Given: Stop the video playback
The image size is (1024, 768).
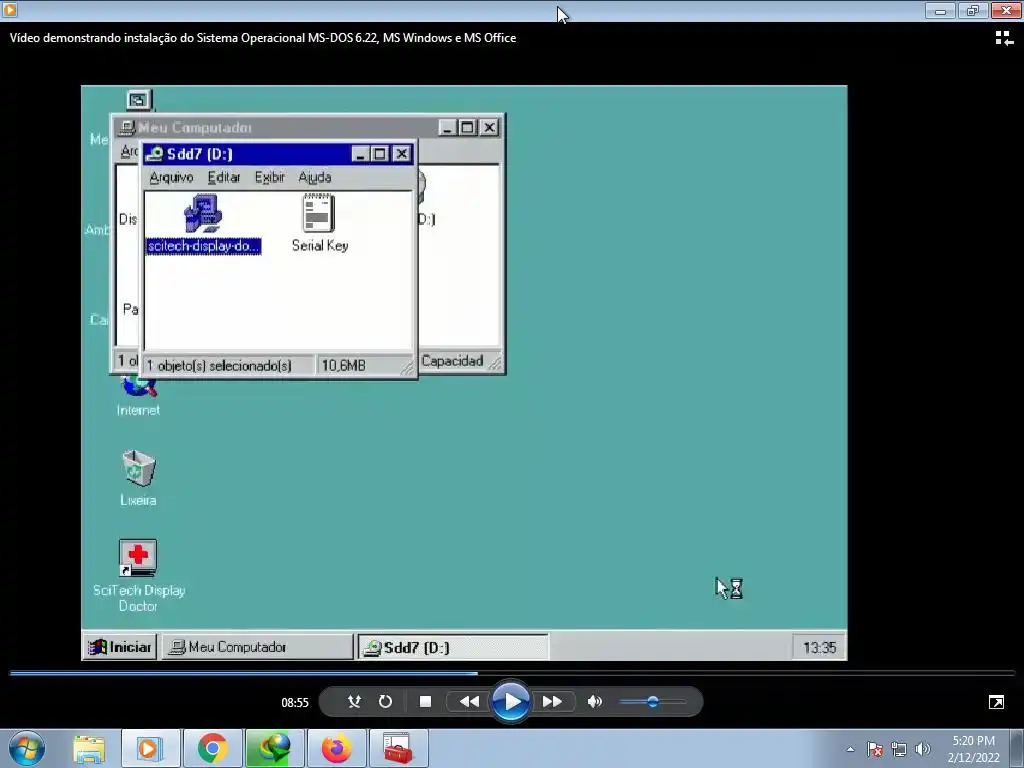Looking at the screenshot, I should [425, 701].
